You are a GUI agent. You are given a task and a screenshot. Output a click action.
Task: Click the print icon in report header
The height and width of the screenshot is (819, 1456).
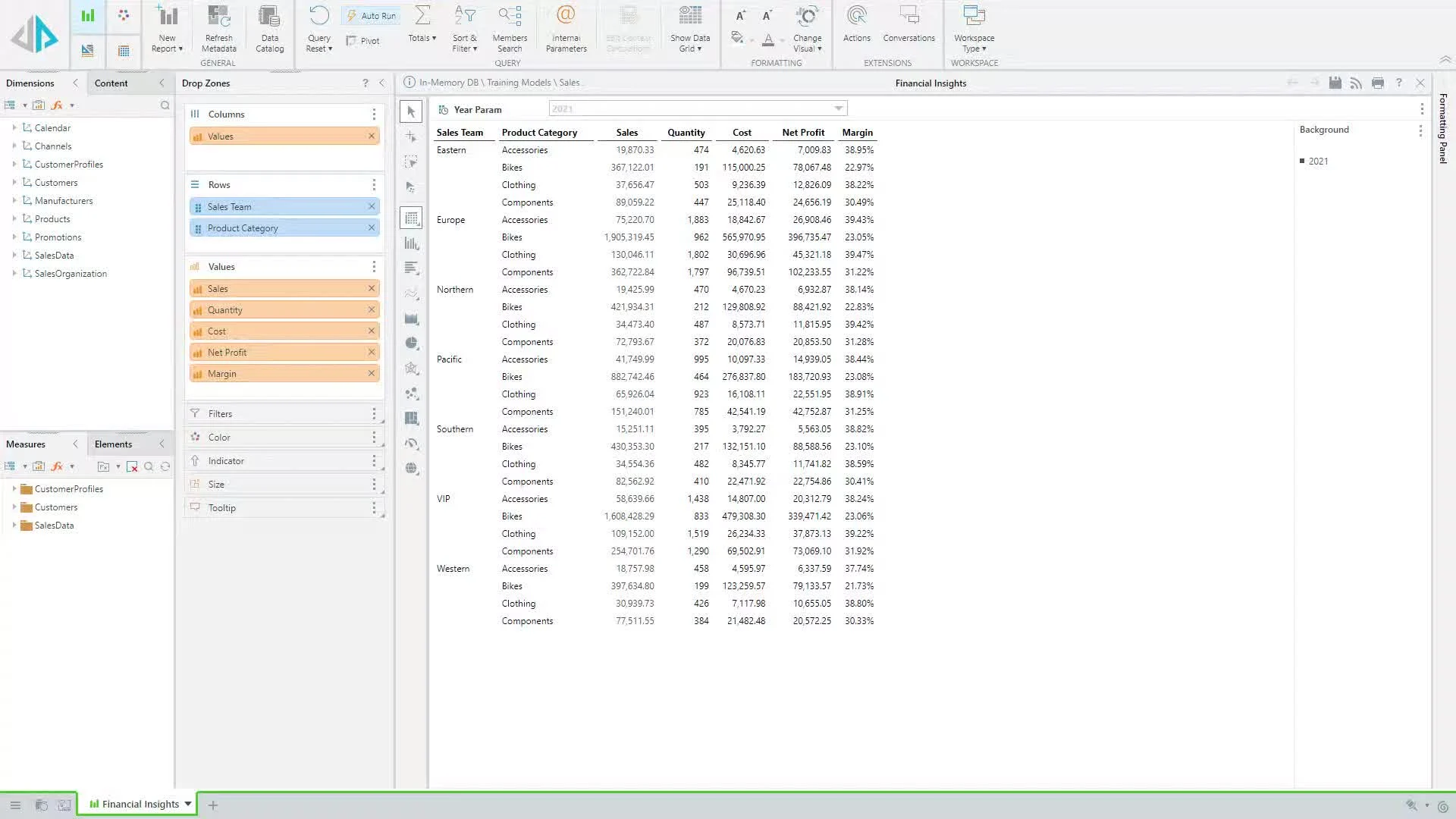(1378, 83)
